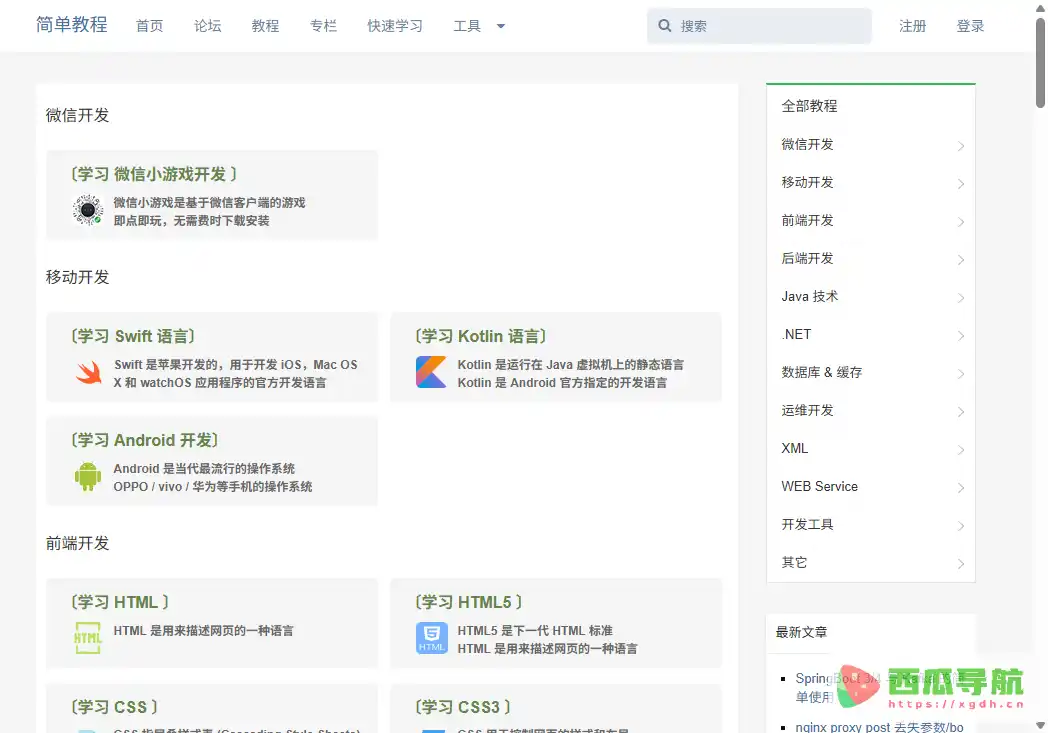Click the blue HTML5 shield icon

(432, 637)
